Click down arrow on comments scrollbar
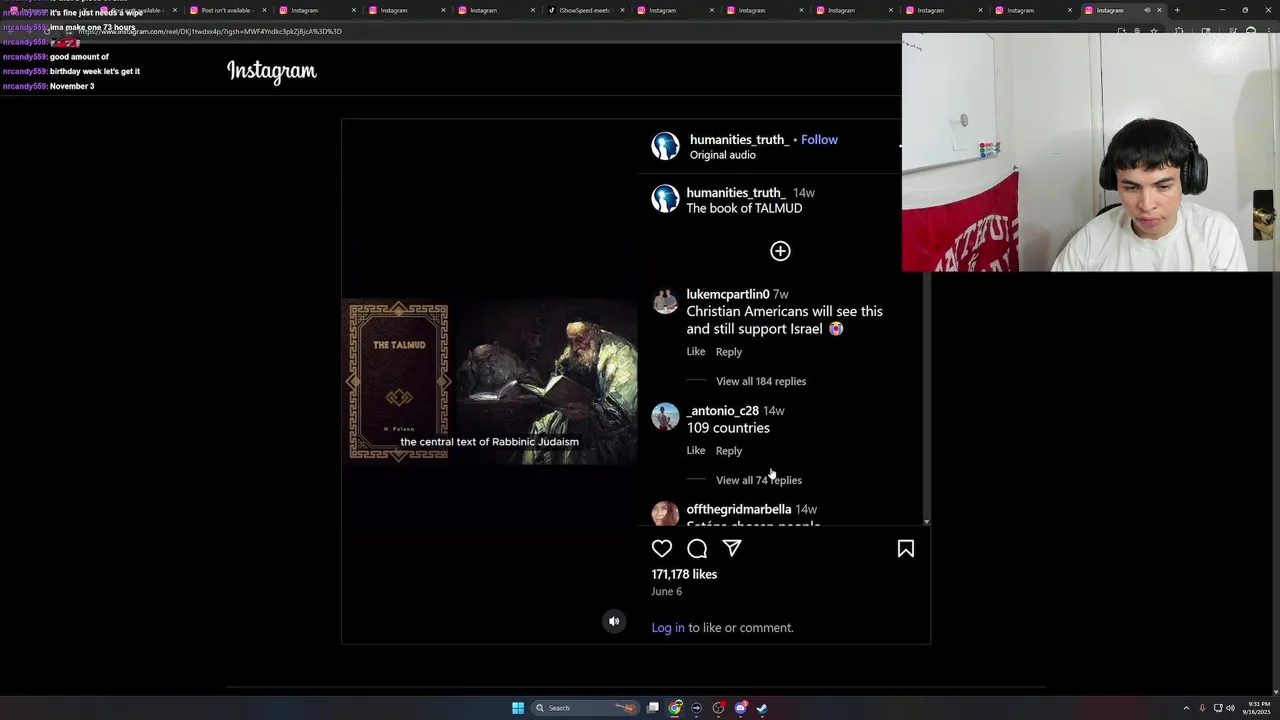Image resolution: width=1280 pixels, height=720 pixels. (x=927, y=522)
